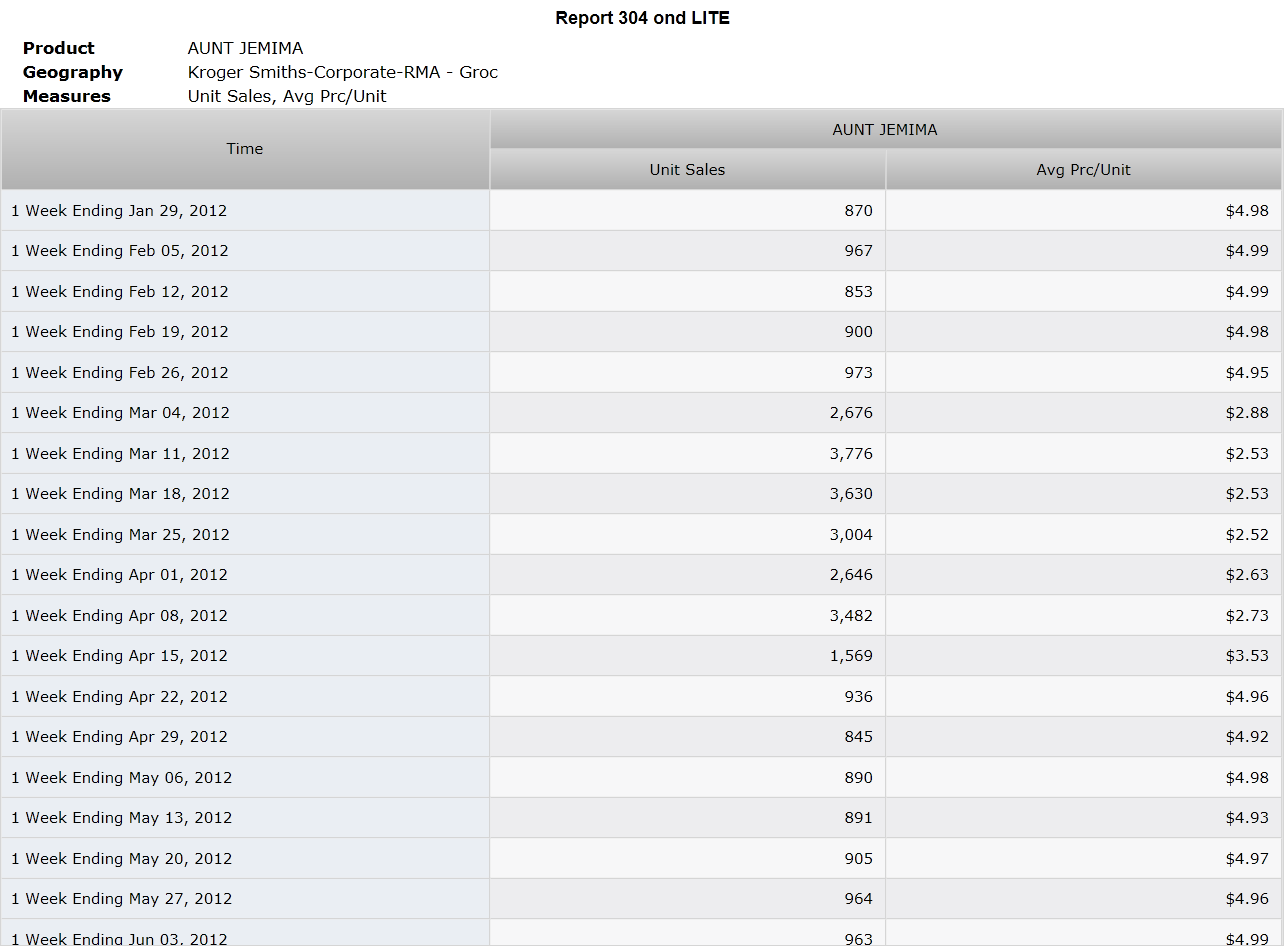Click the 'Avg Prc/Unit' column header

(1083, 170)
